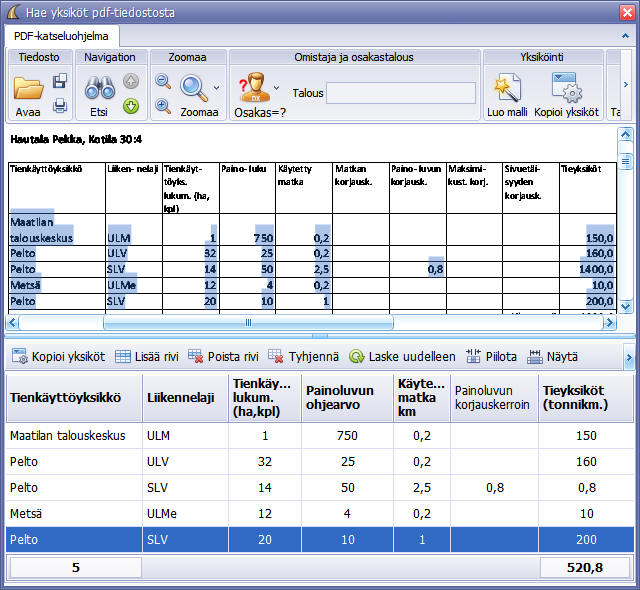The image size is (640, 590).
Task: Click Poista rivi to delete row
Action: coord(223,356)
